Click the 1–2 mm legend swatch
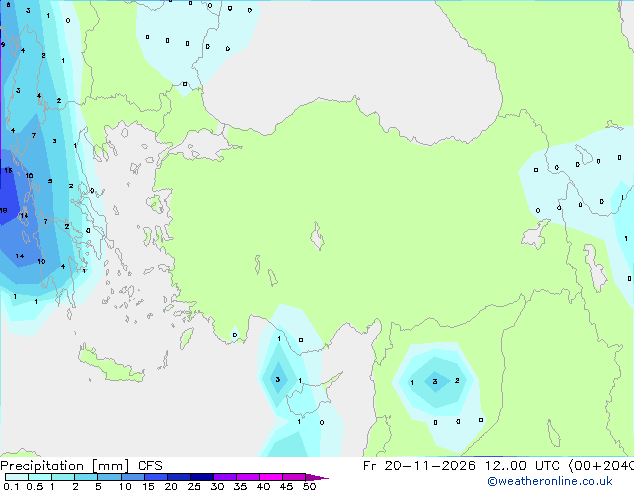634x490 pixels. [x=63, y=477]
